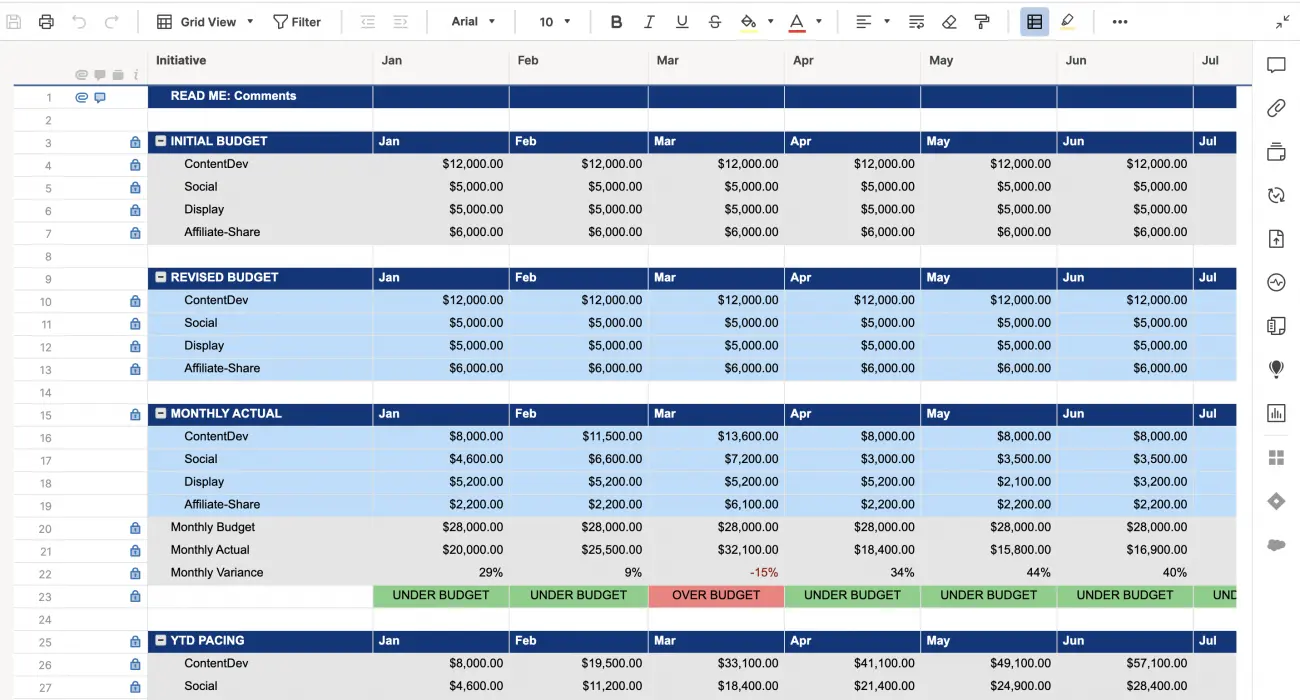Open comments on the READ ME row

(x=99, y=97)
